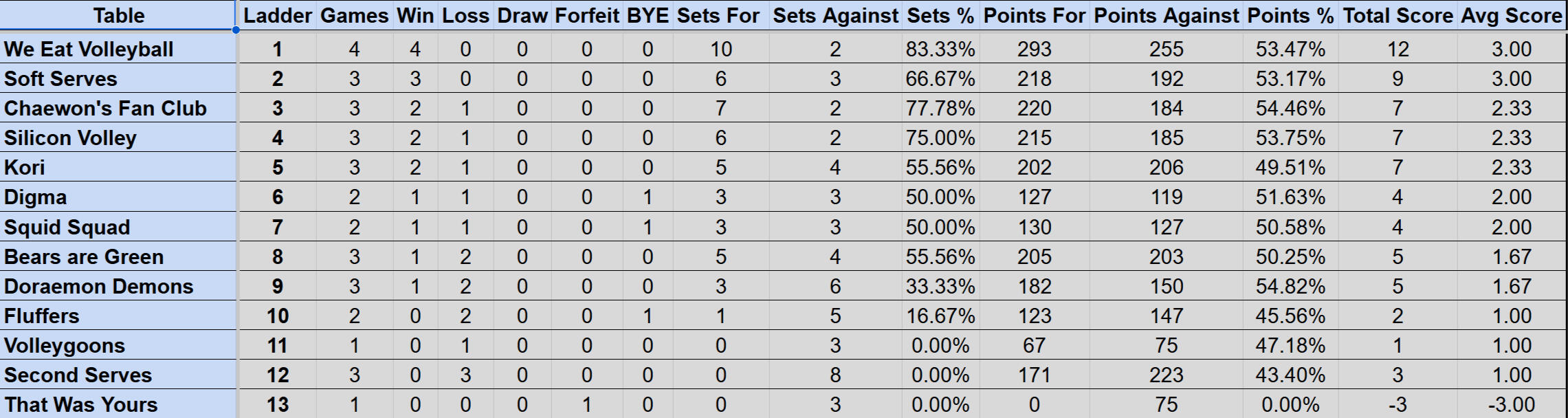The image size is (1568, 418).
Task: Select the 'Total Score' header cell
Action: coord(1398,15)
